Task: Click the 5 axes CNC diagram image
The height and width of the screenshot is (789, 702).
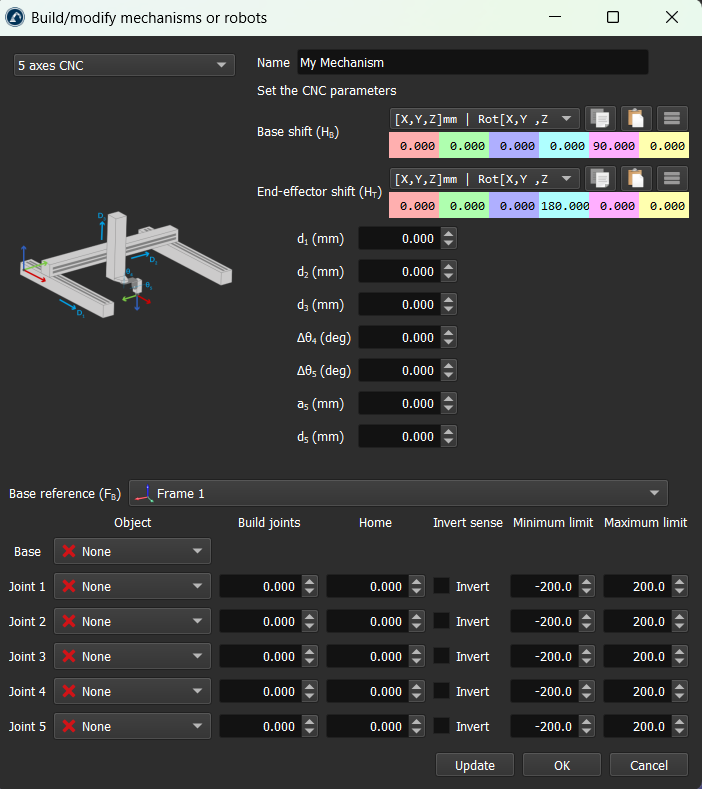Action: (x=125, y=265)
